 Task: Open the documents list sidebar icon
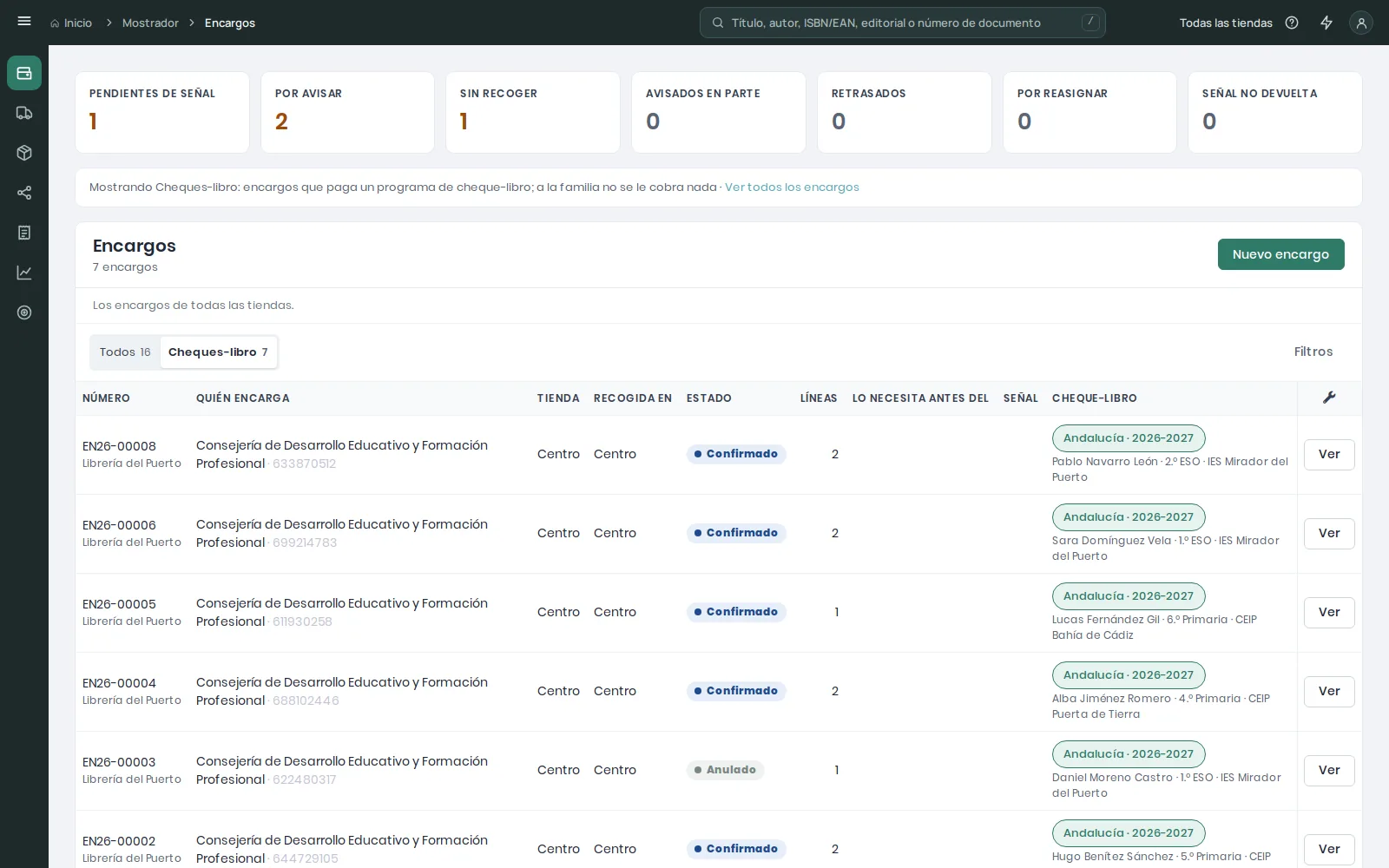pos(24,233)
